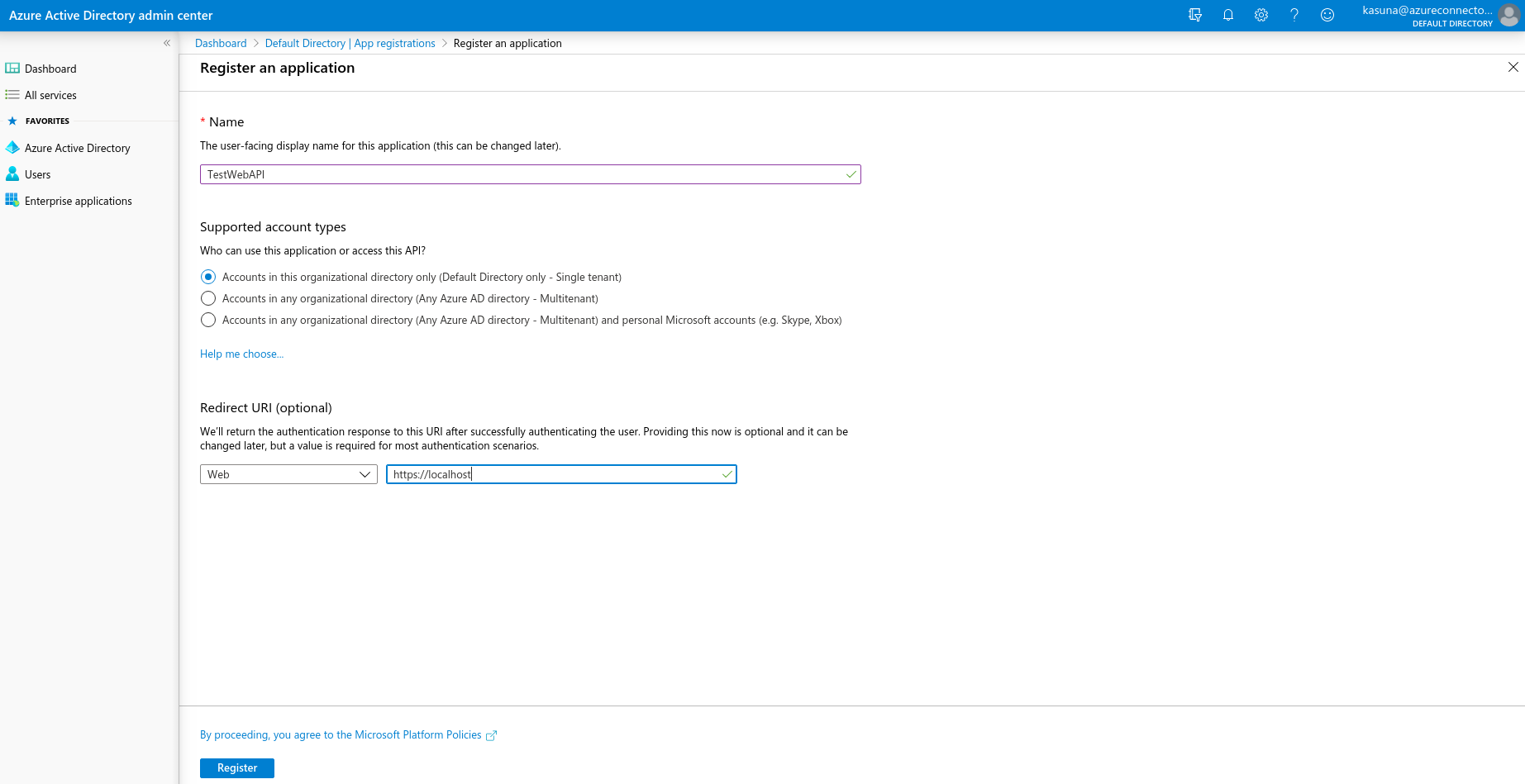The width and height of the screenshot is (1525, 784).
Task: Collapse the left navigation pane
Action: 166,42
